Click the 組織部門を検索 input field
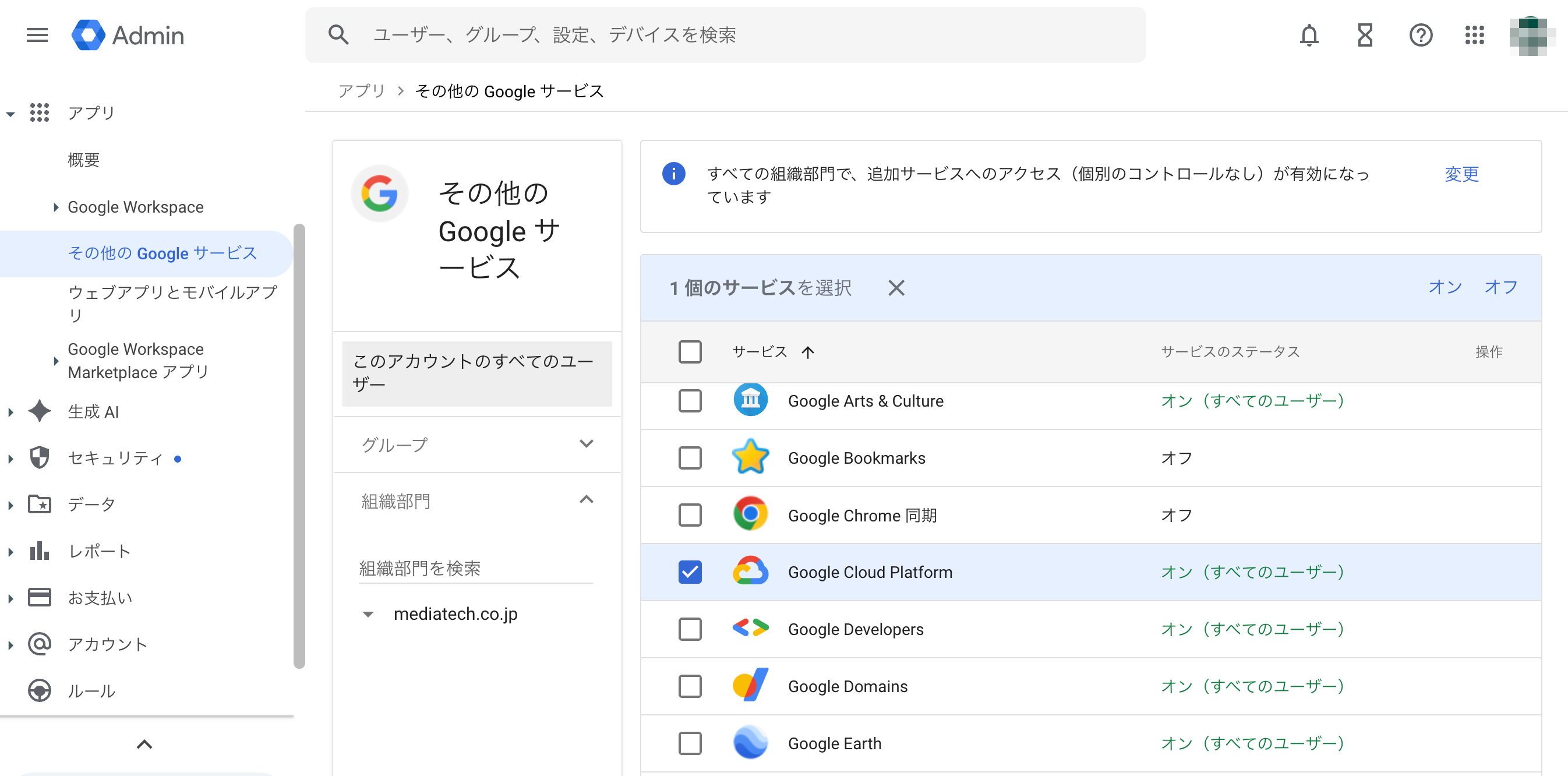Screen dimensions: 1568x776 point(475,568)
